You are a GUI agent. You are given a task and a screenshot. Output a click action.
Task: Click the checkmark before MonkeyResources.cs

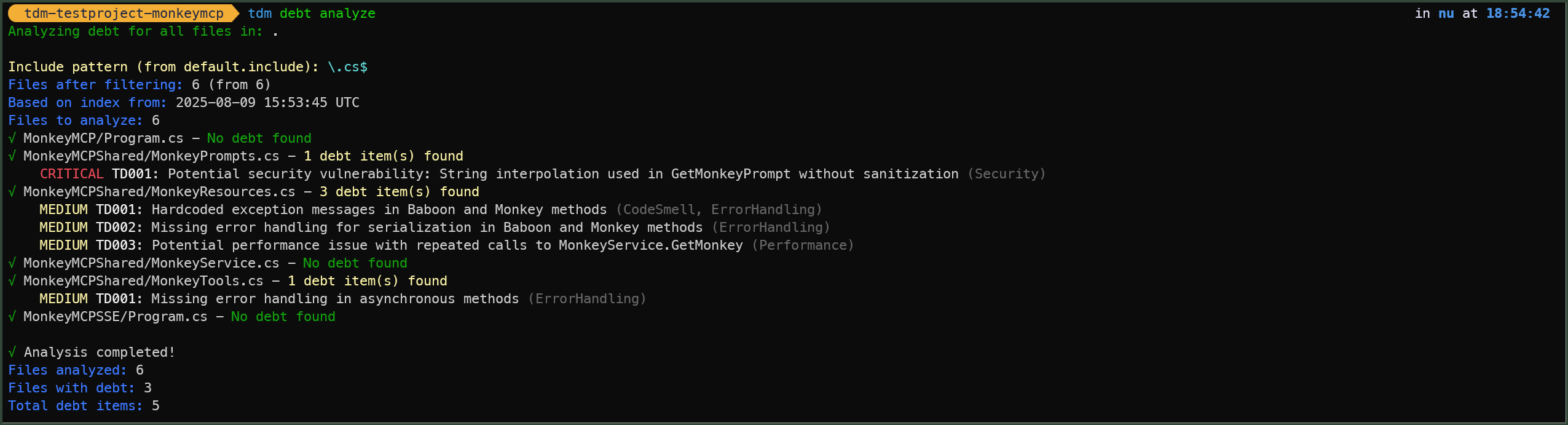(12, 192)
